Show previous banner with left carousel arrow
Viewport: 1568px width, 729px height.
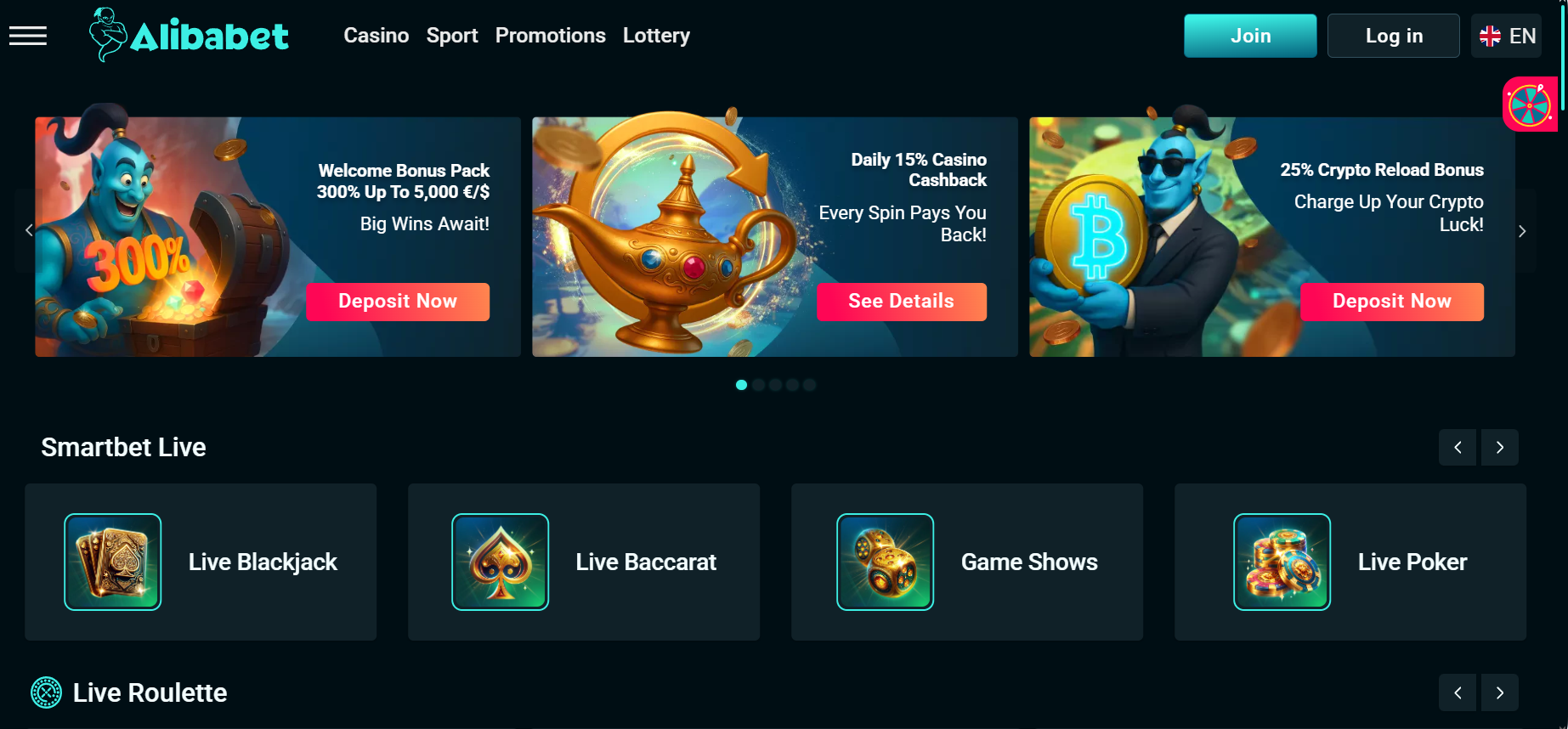point(29,230)
